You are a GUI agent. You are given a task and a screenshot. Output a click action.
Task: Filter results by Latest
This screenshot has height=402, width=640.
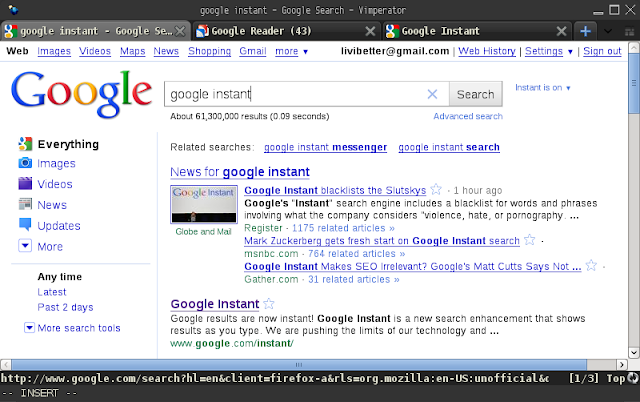coord(52,292)
